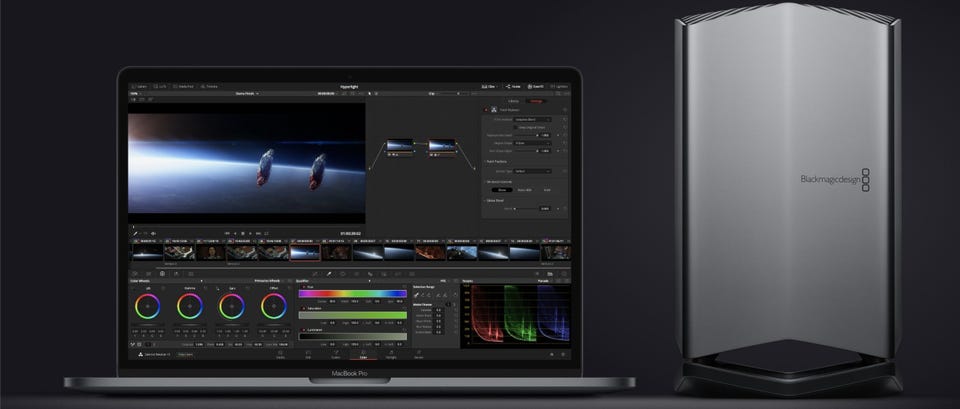This screenshot has width=960, height=409.
Task: Open the LUTs panel in top toolbar
Action: tap(162, 86)
